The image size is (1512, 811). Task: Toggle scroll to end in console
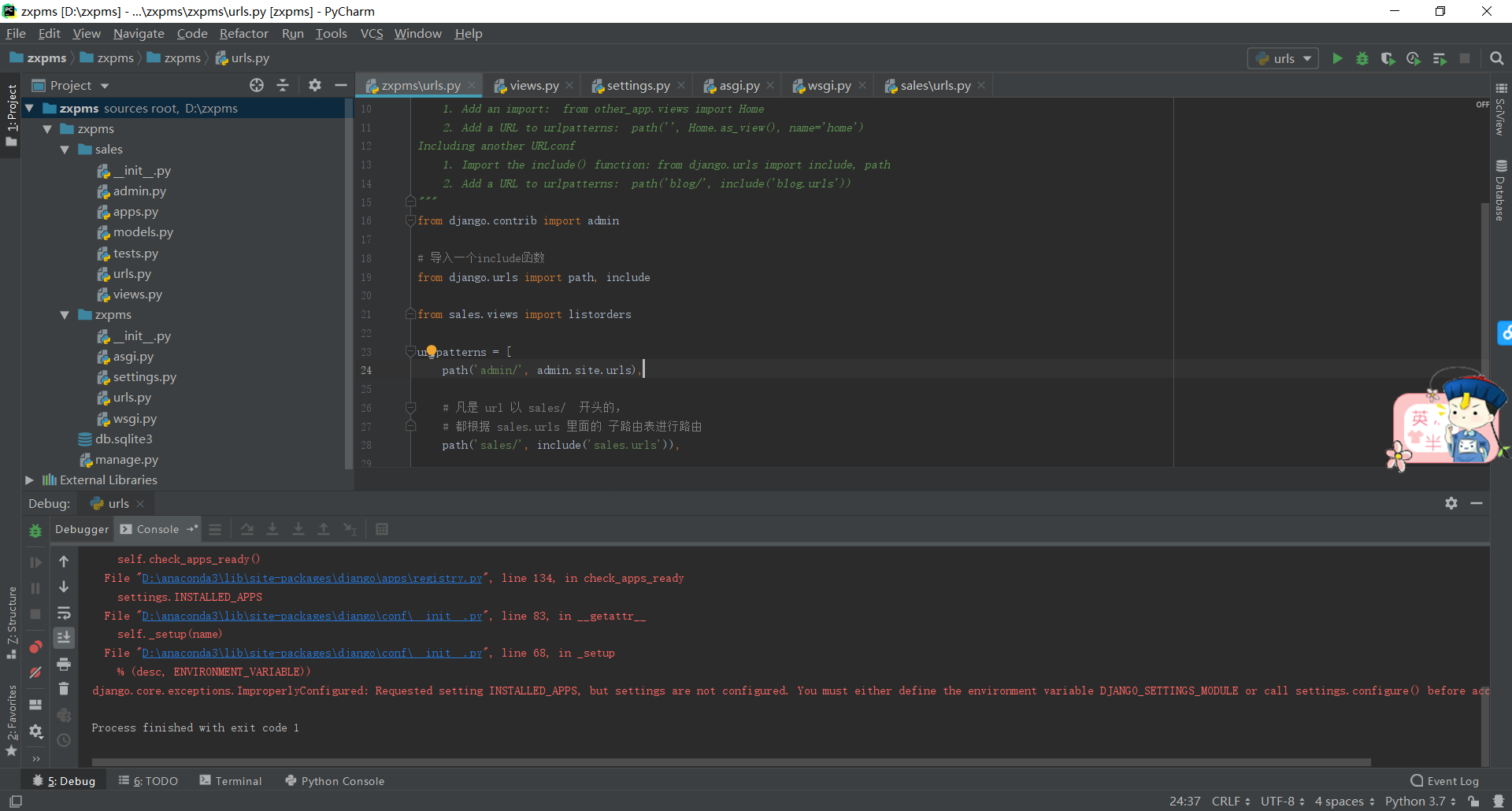click(64, 638)
